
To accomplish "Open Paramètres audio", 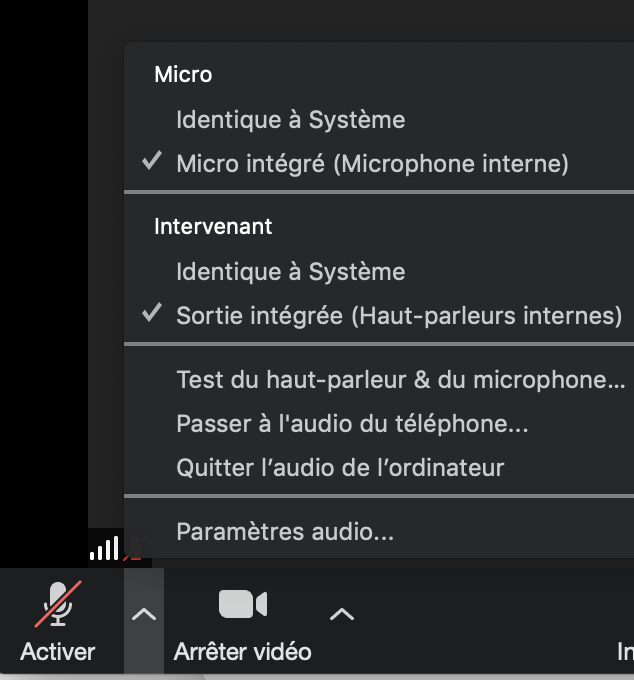I will click(285, 532).
